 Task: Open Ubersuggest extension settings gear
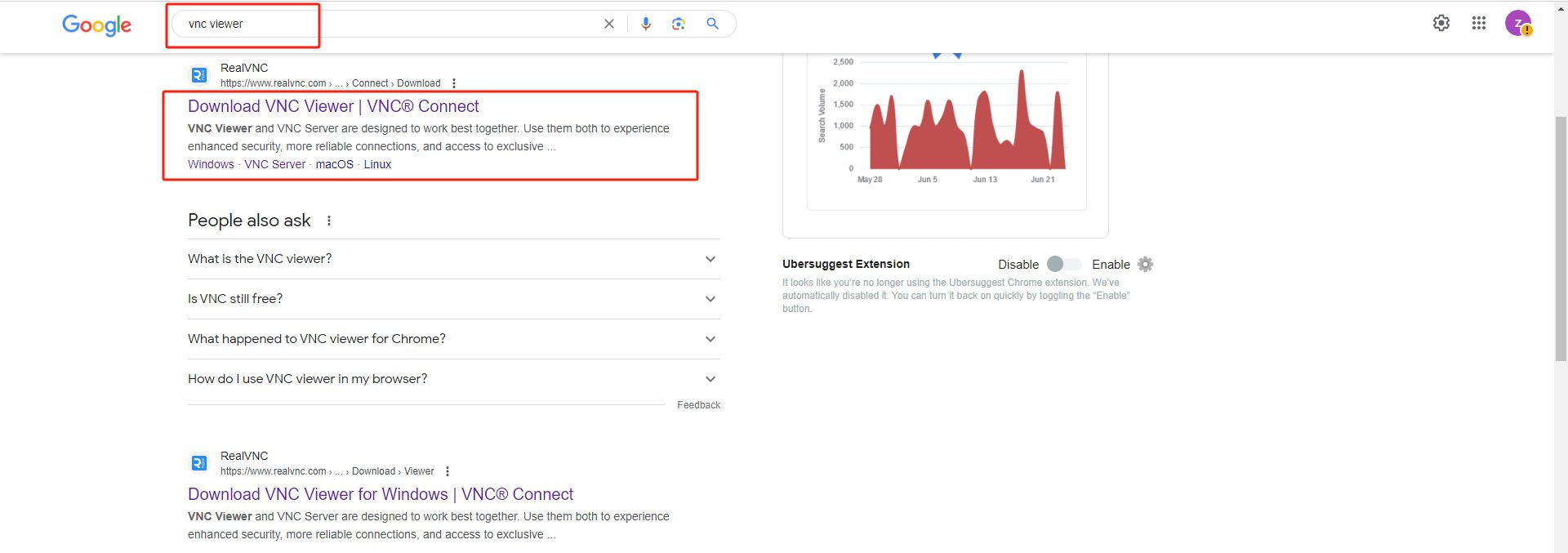point(1146,264)
